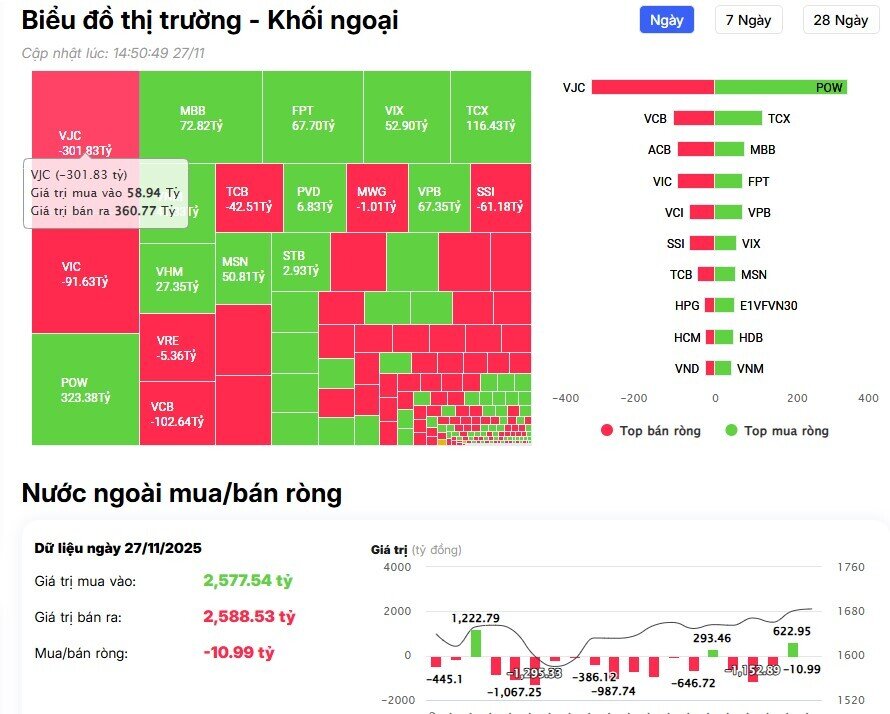Click the -445.1 red bar in the value chart

pos(434,662)
